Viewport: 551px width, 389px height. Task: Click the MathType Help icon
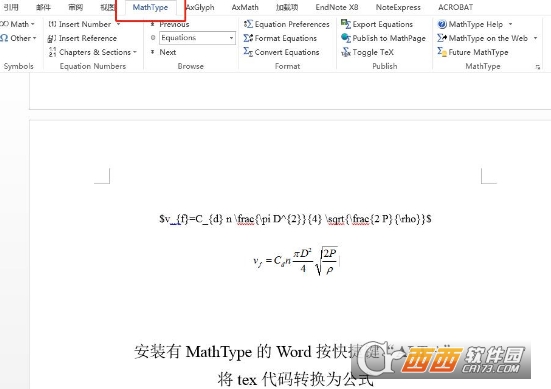[442, 24]
